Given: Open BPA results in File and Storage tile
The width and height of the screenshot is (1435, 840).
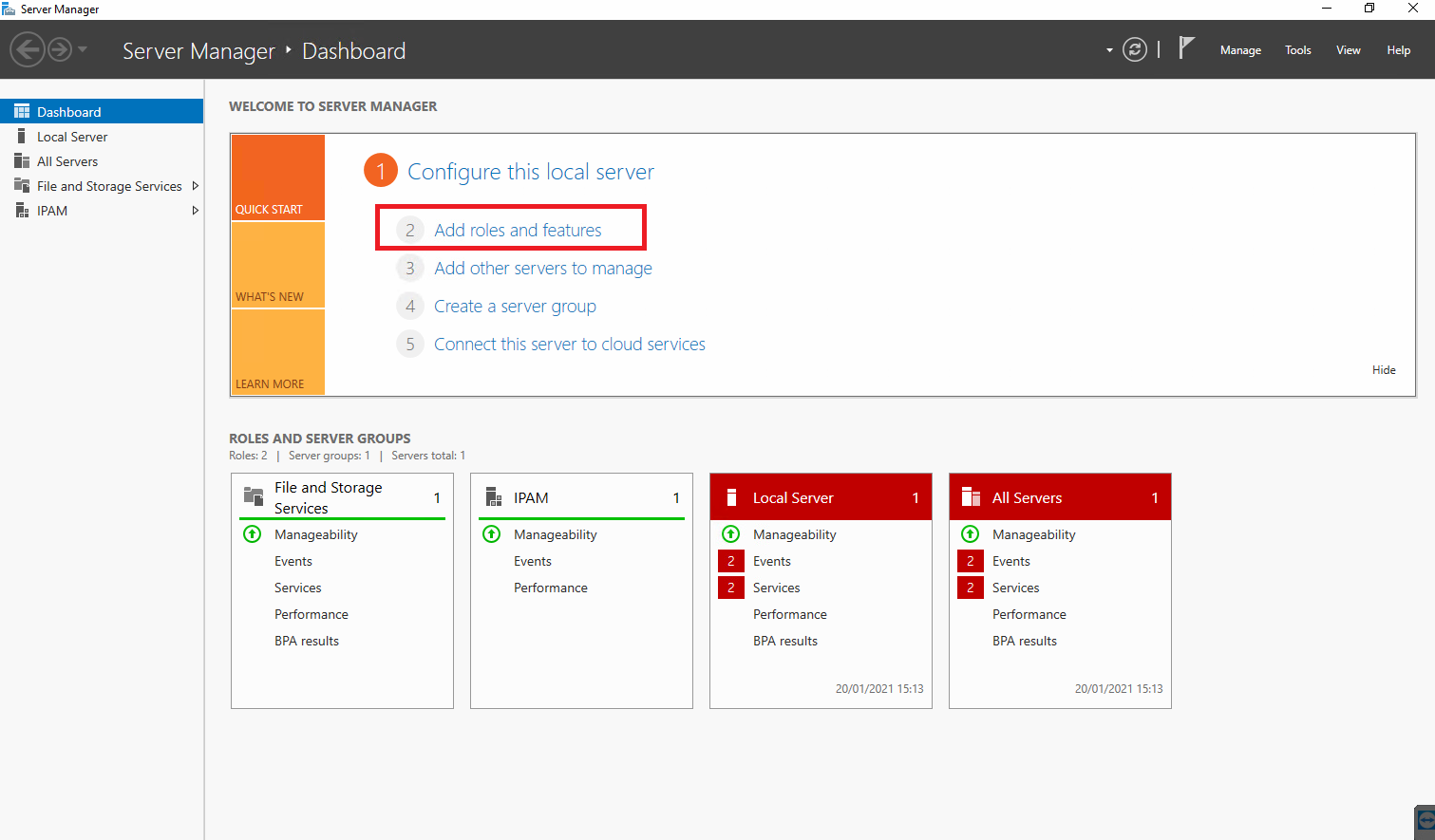Looking at the screenshot, I should [x=307, y=641].
